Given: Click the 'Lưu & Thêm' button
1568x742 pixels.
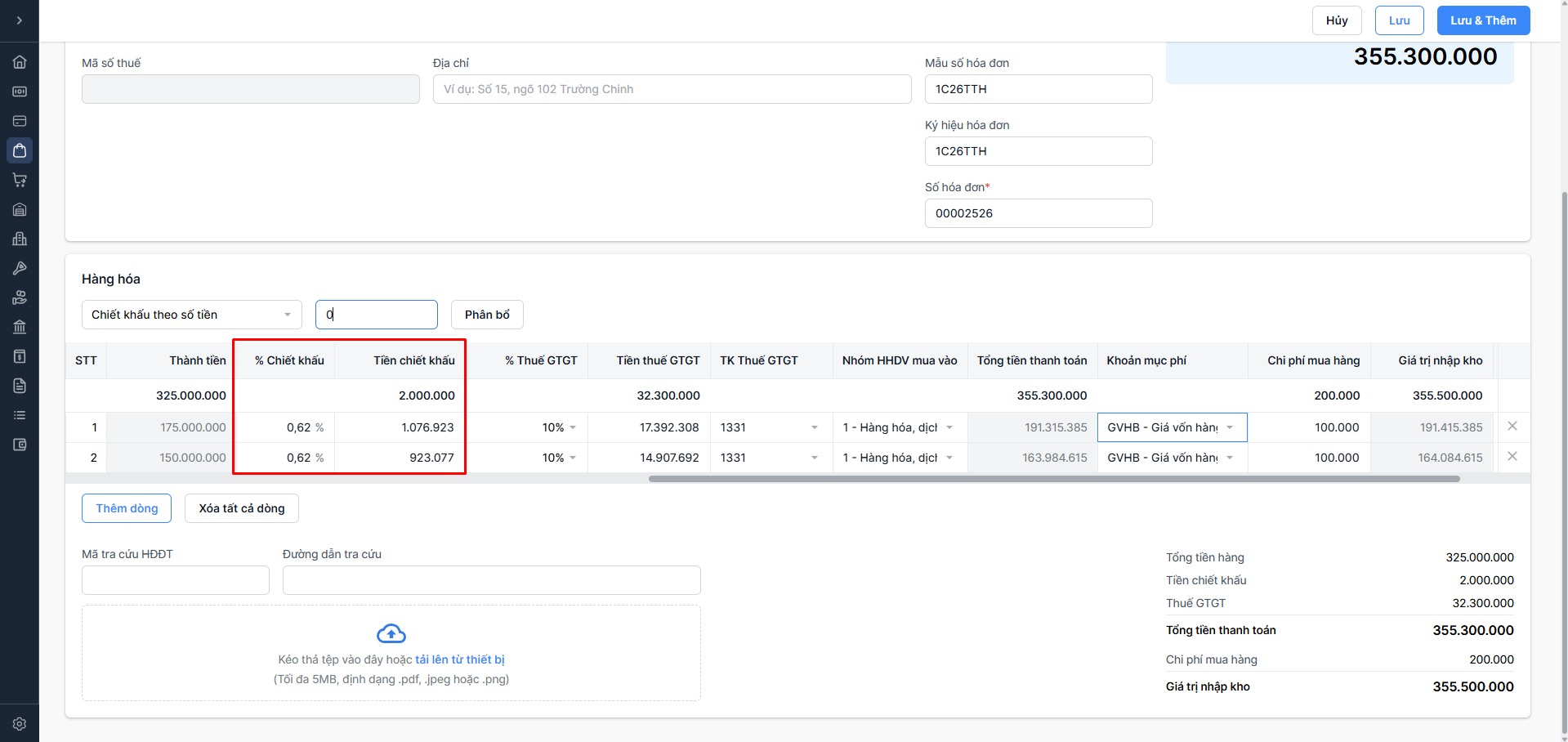Looking at the screenshot, I should pos(1483,20).
